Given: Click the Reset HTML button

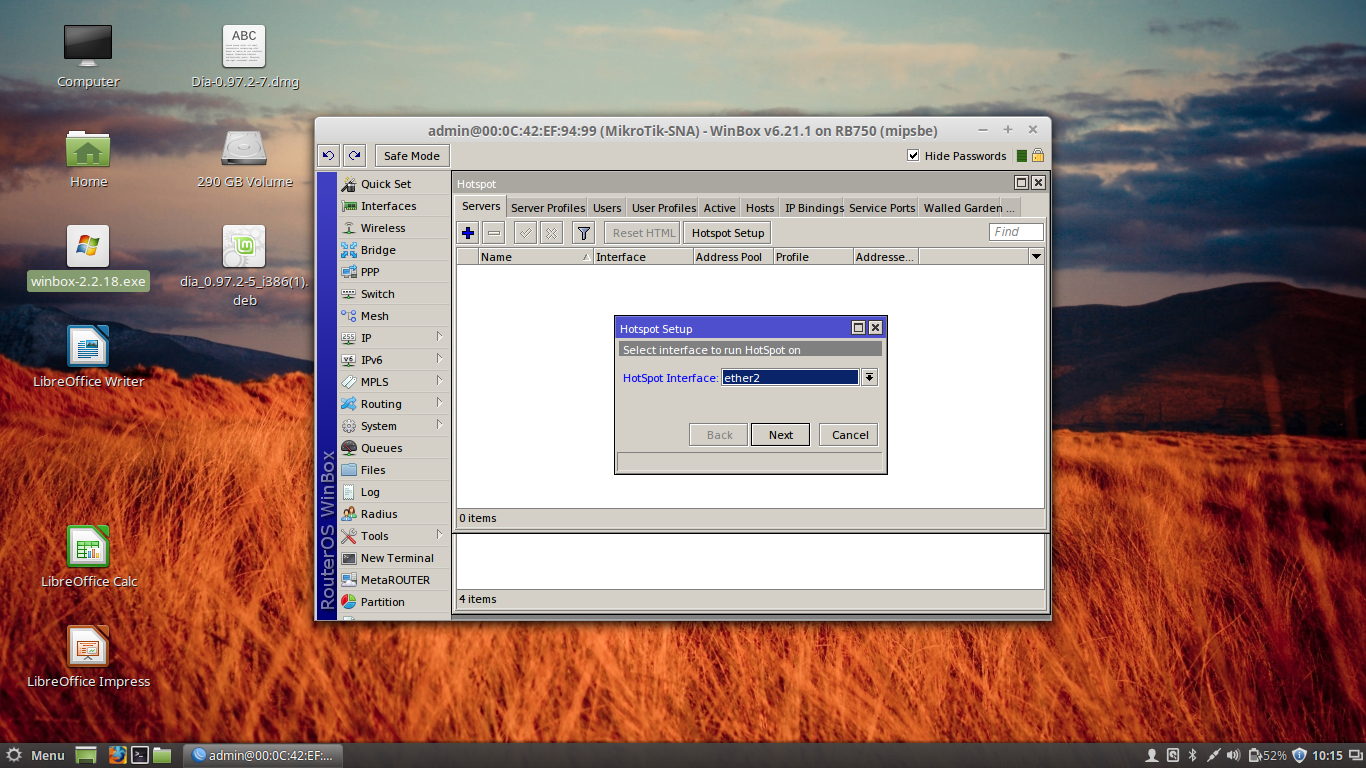Looking at the screenshot, I should (x=643, y=233).
